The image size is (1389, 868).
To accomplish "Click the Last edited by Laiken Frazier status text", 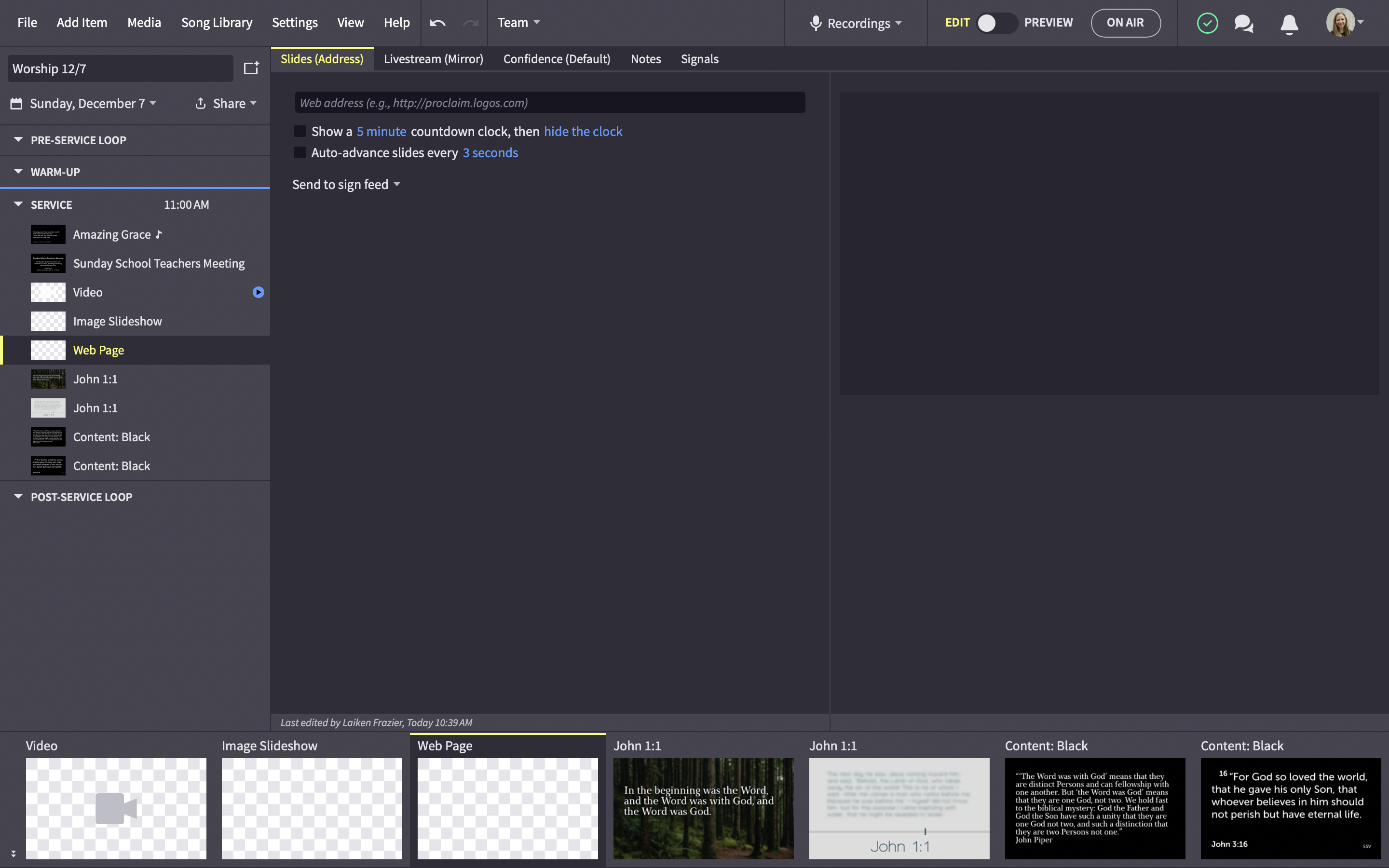I will tap(377, 722).
